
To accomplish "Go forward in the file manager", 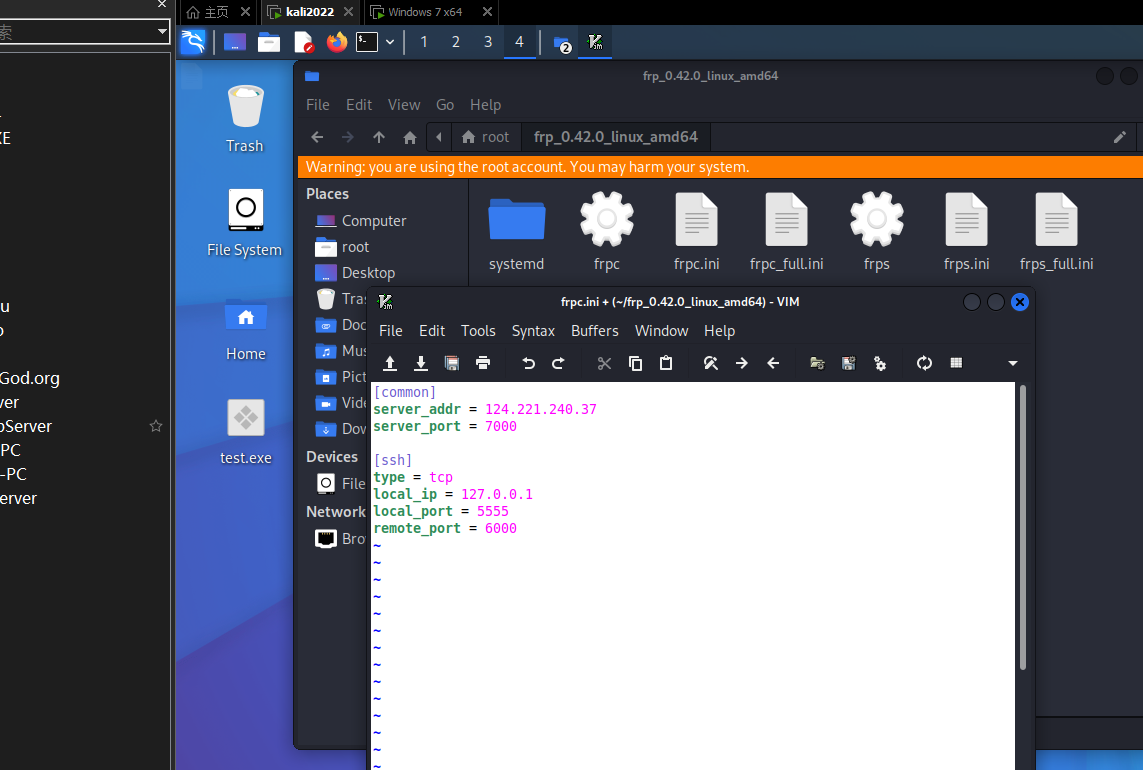I will 348,137.
